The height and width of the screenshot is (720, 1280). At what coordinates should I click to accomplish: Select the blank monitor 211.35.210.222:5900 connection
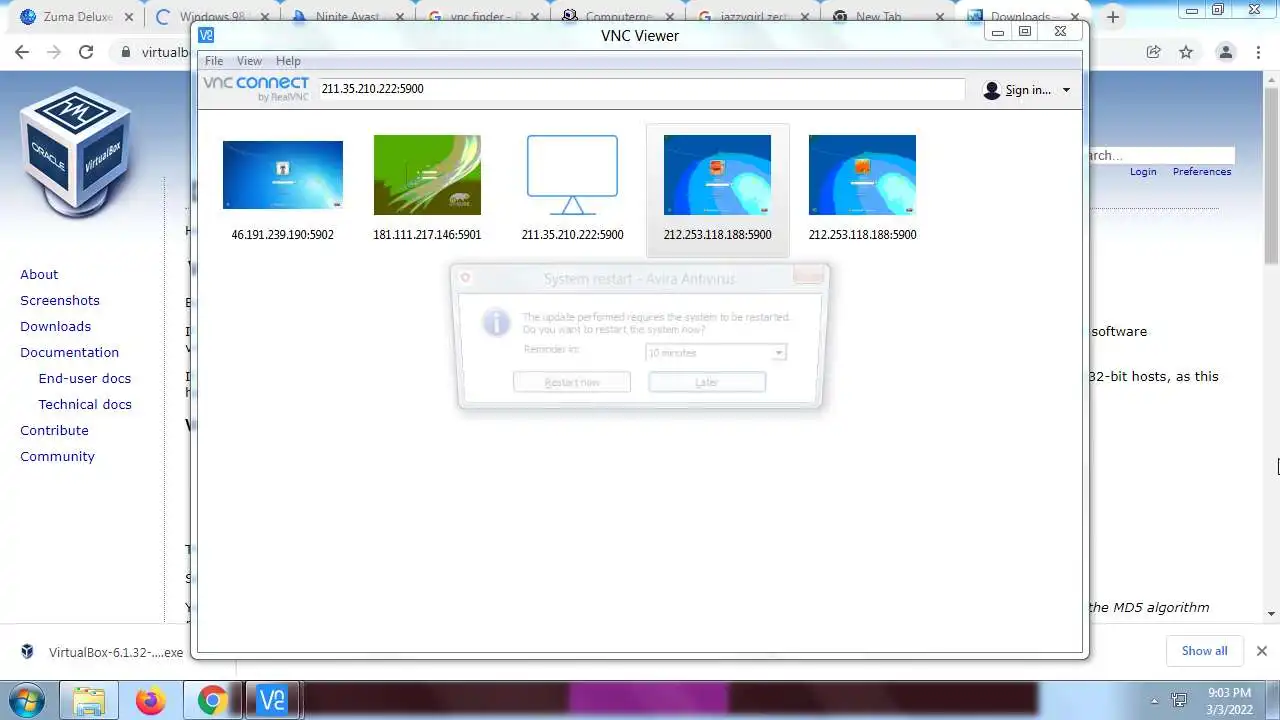572,175
